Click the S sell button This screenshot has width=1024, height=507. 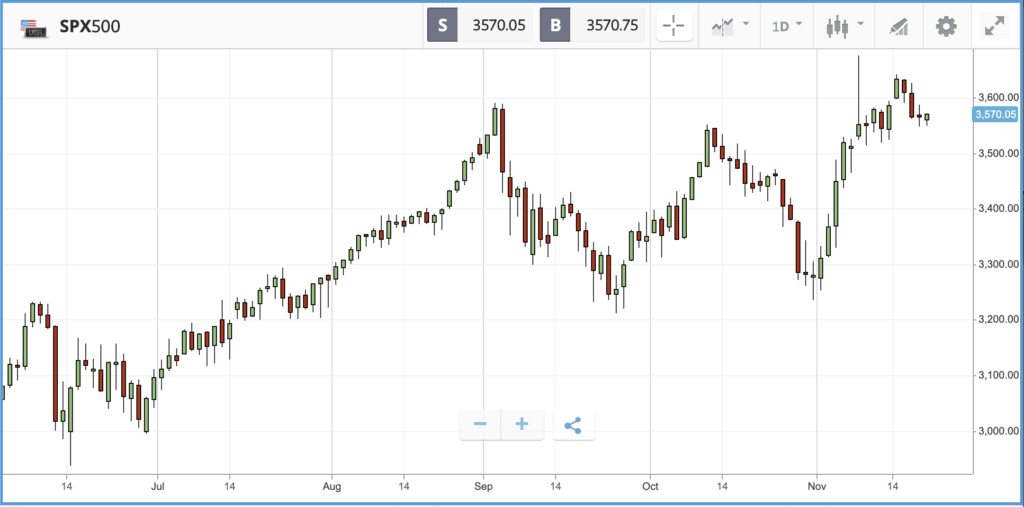(442, 26)
